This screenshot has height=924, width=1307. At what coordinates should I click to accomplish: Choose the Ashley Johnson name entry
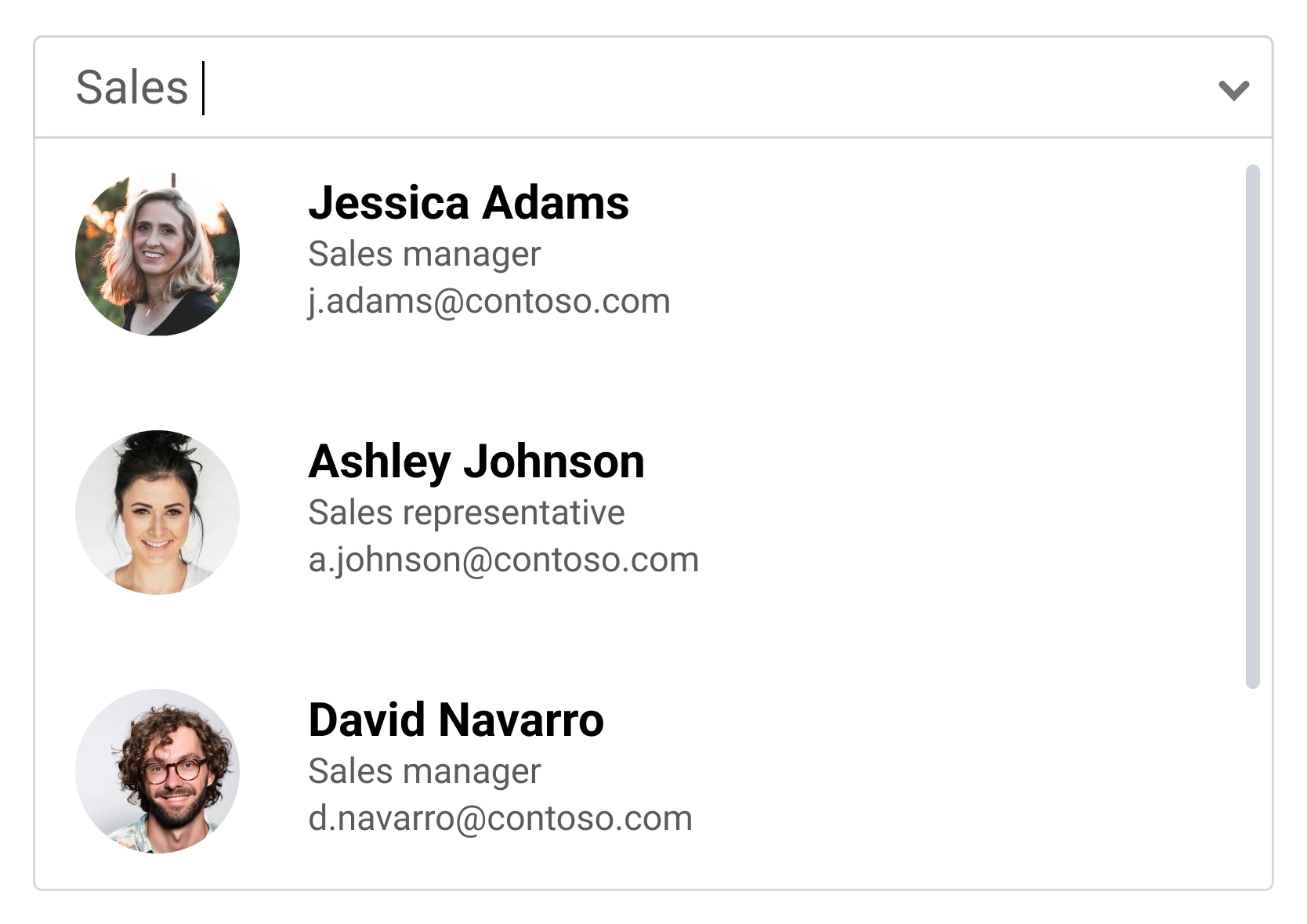pyautogui.click(x=476, y=462)
